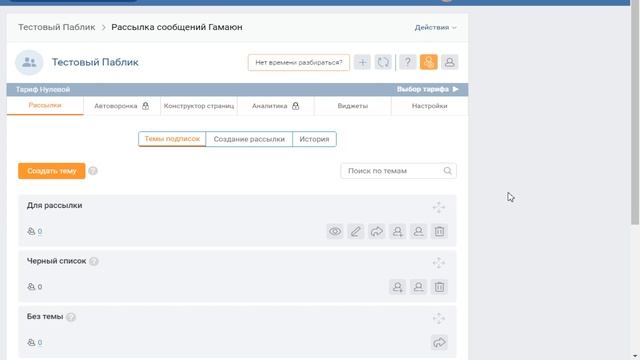Share the Для рассылки topic via arrow icon
The image size is (640, 360).
377,231
